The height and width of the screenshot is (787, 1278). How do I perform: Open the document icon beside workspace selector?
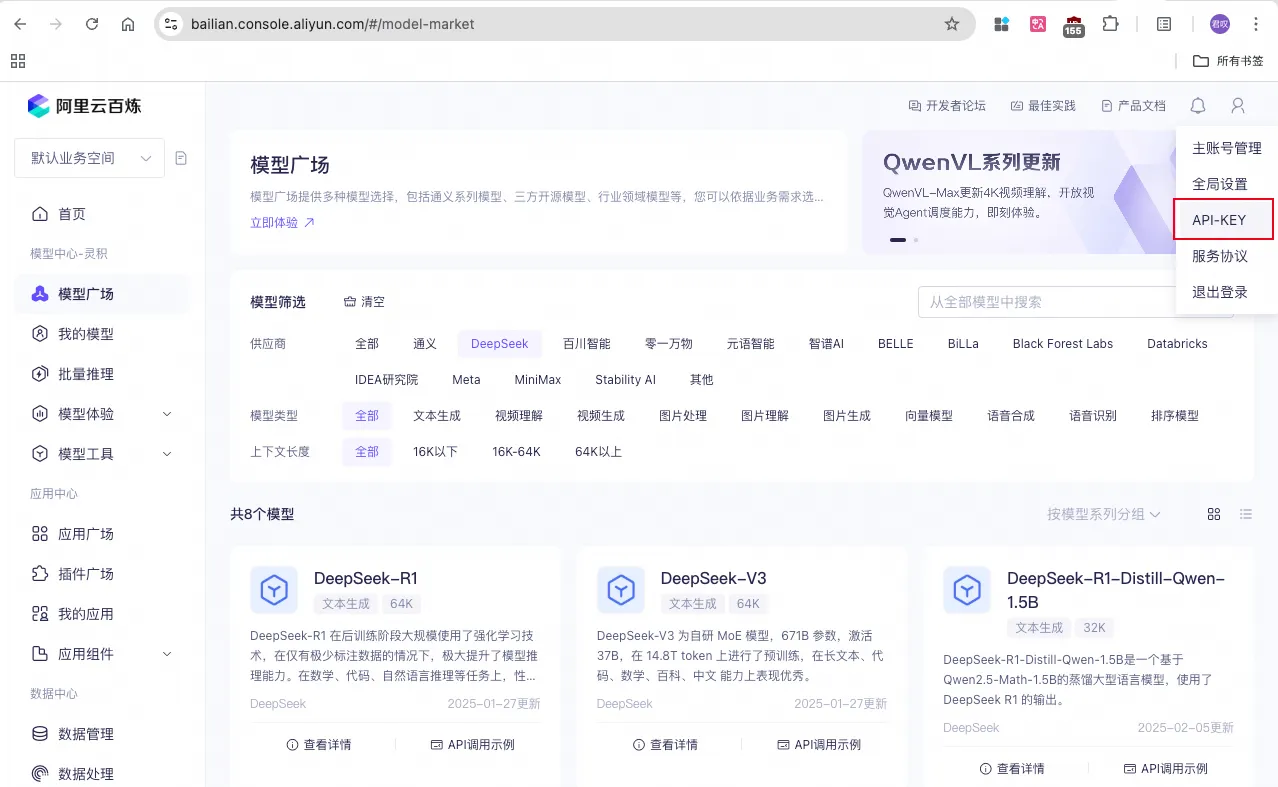pos(181,158)
